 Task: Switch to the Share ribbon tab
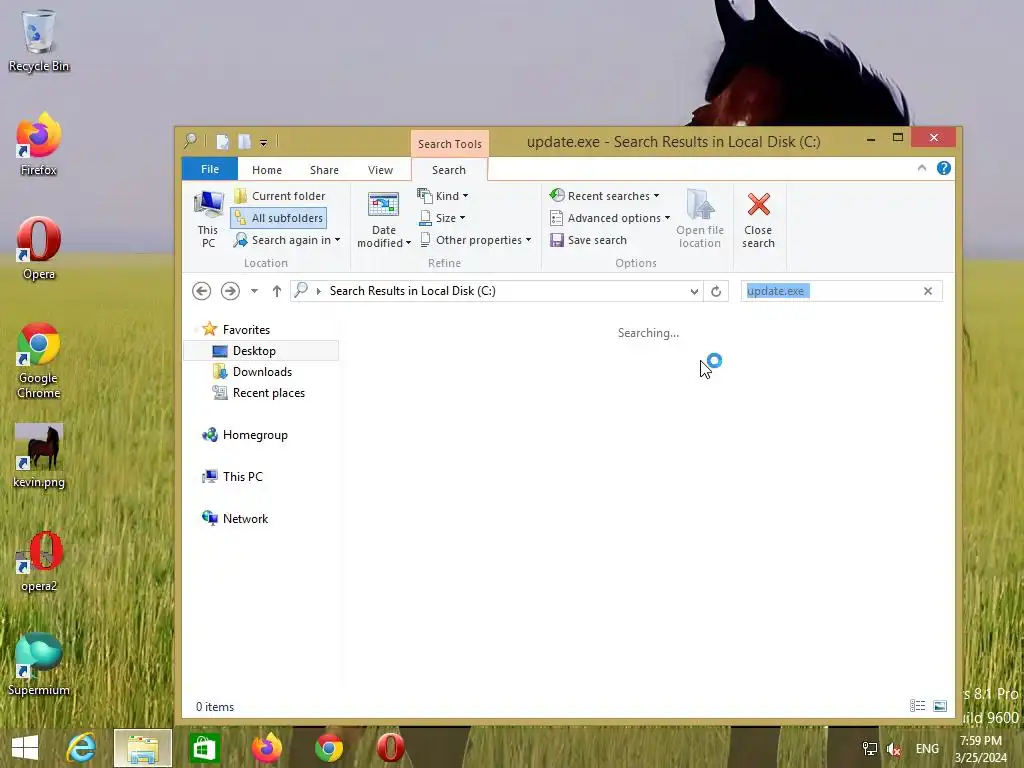coord(324,170)
